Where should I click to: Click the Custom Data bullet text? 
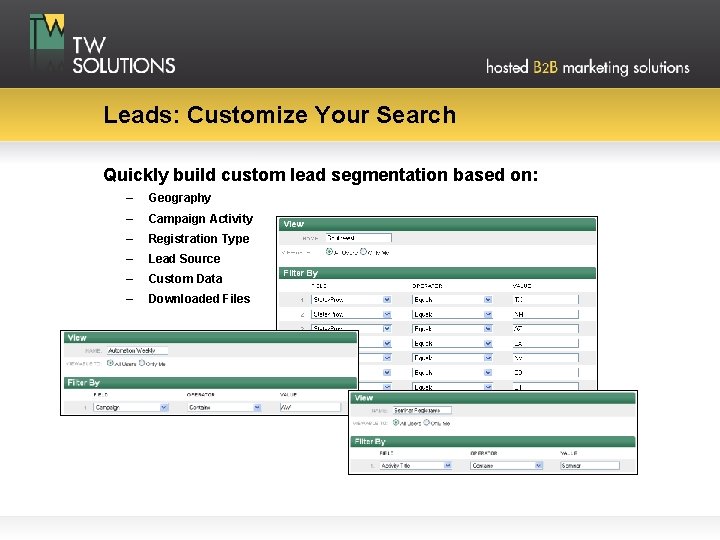pyautogui.click(x=185, y=279)
